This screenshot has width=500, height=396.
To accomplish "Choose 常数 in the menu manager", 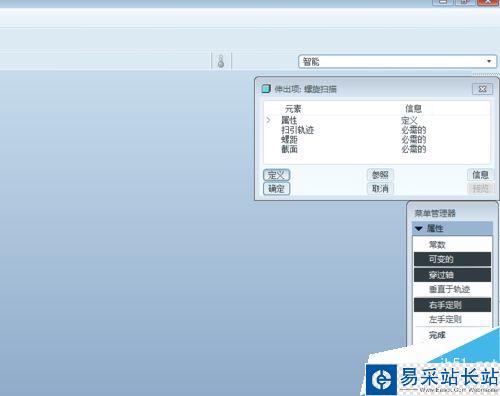I will click(452, 245).
